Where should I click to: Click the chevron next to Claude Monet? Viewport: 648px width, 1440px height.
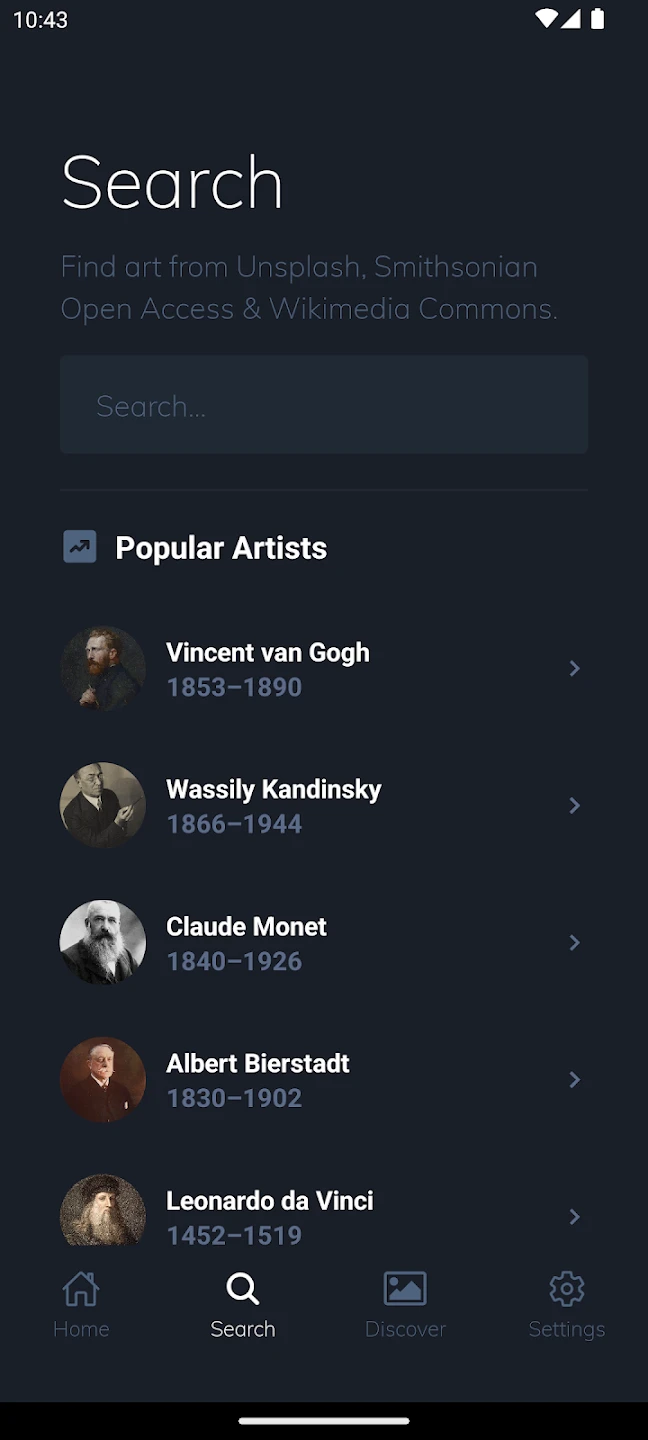tap(574, 942)
